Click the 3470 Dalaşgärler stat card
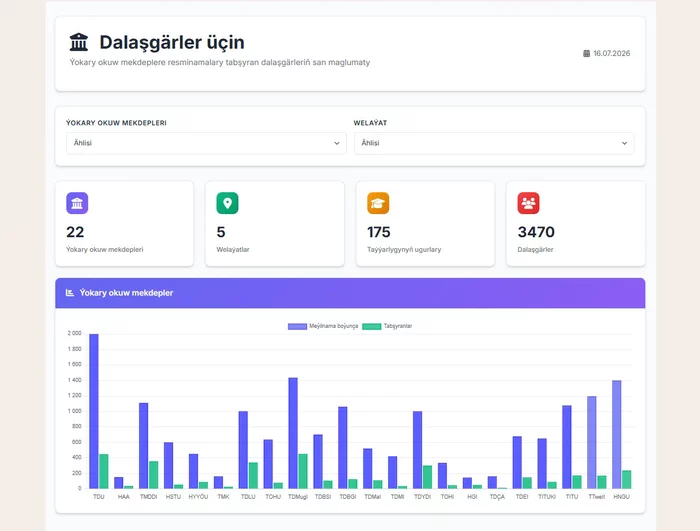Viewport: 700px width, 531px height. click(x=575, y=224)
